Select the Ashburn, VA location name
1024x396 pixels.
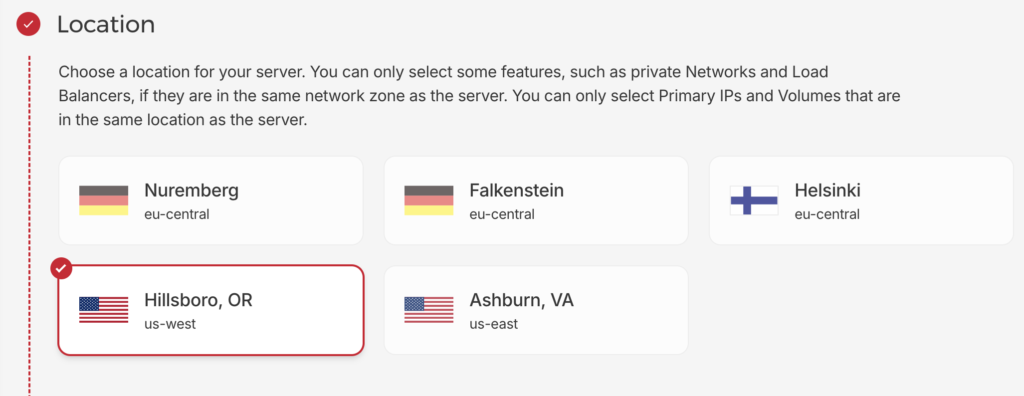522,300
